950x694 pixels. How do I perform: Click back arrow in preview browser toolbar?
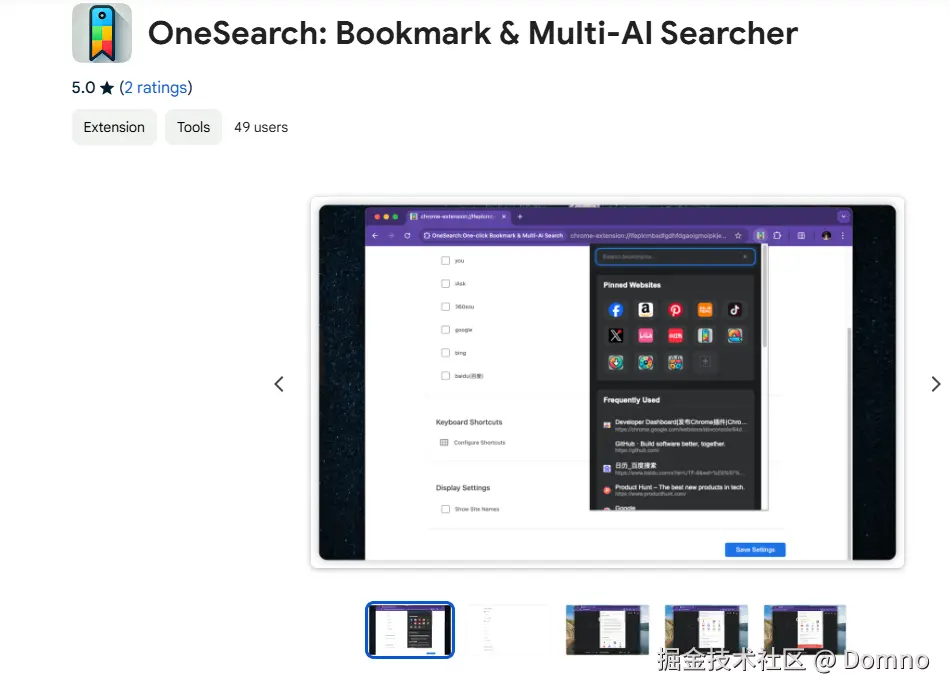(x=375, y=236)
